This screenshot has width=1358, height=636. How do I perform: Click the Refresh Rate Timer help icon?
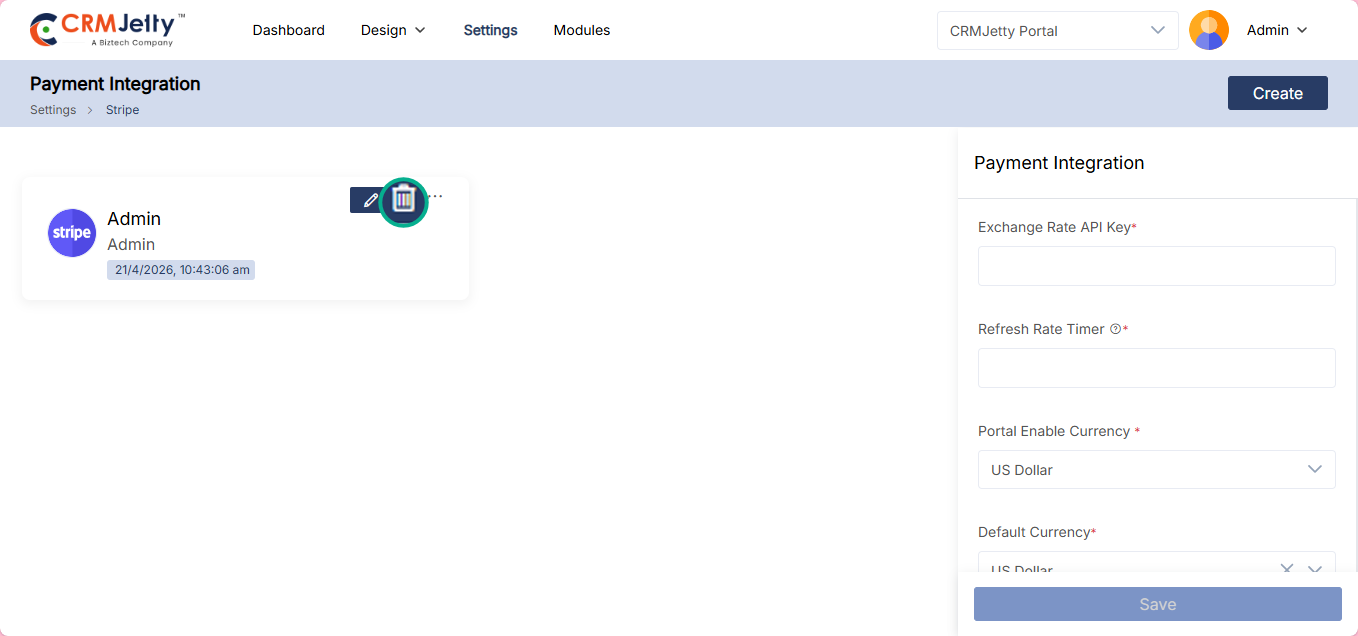(1115, 329)
